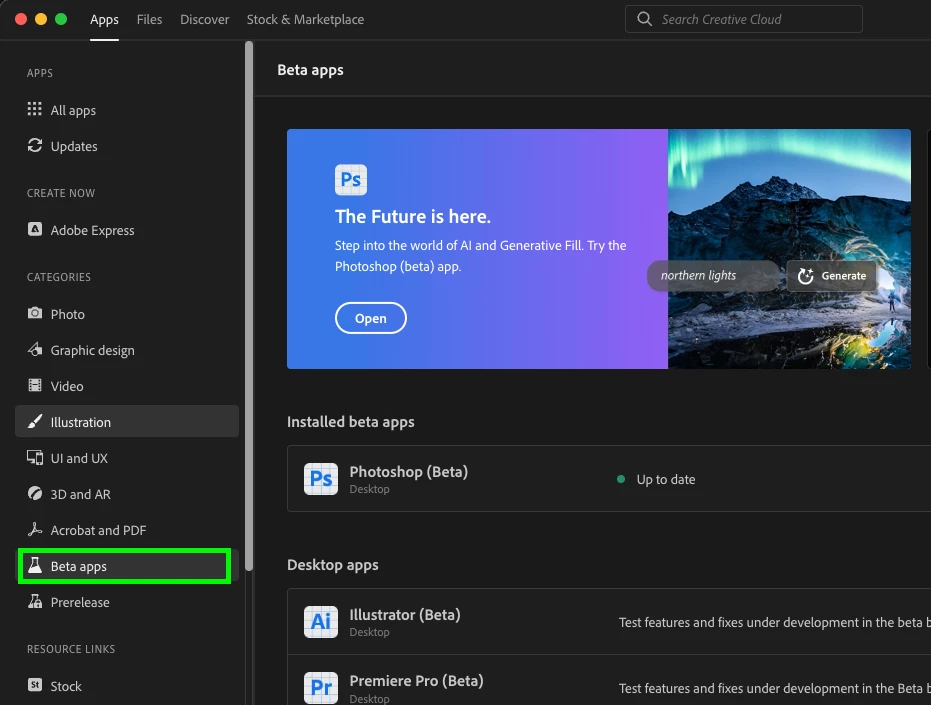Click the red window close button
The width and height of the screenshot is (931, 705).
[21, 19]
